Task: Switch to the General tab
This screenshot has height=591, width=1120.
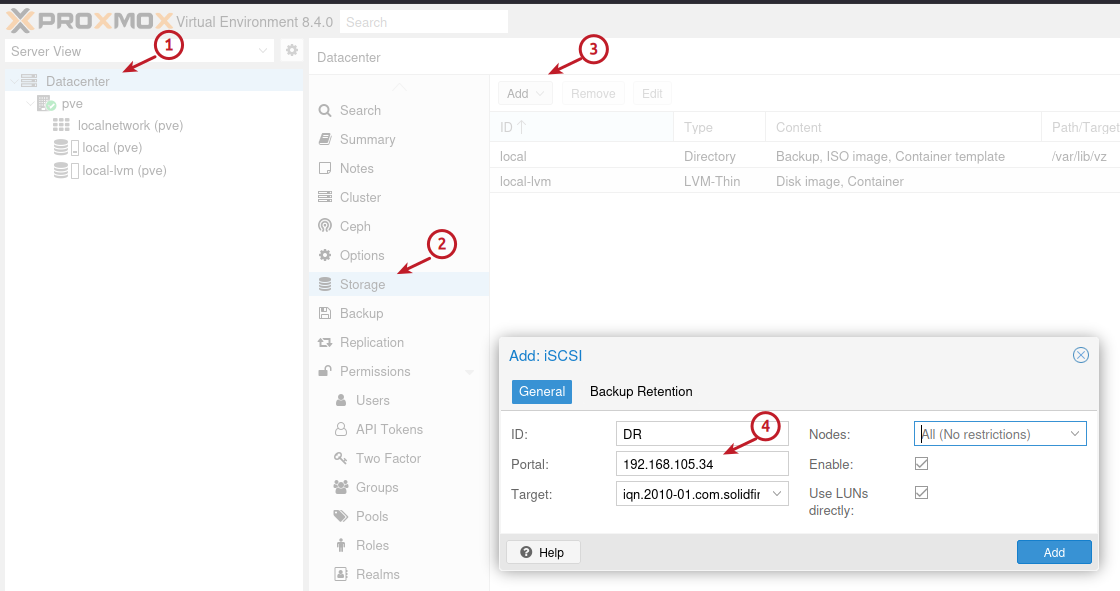Action: (x=542, y=392)
